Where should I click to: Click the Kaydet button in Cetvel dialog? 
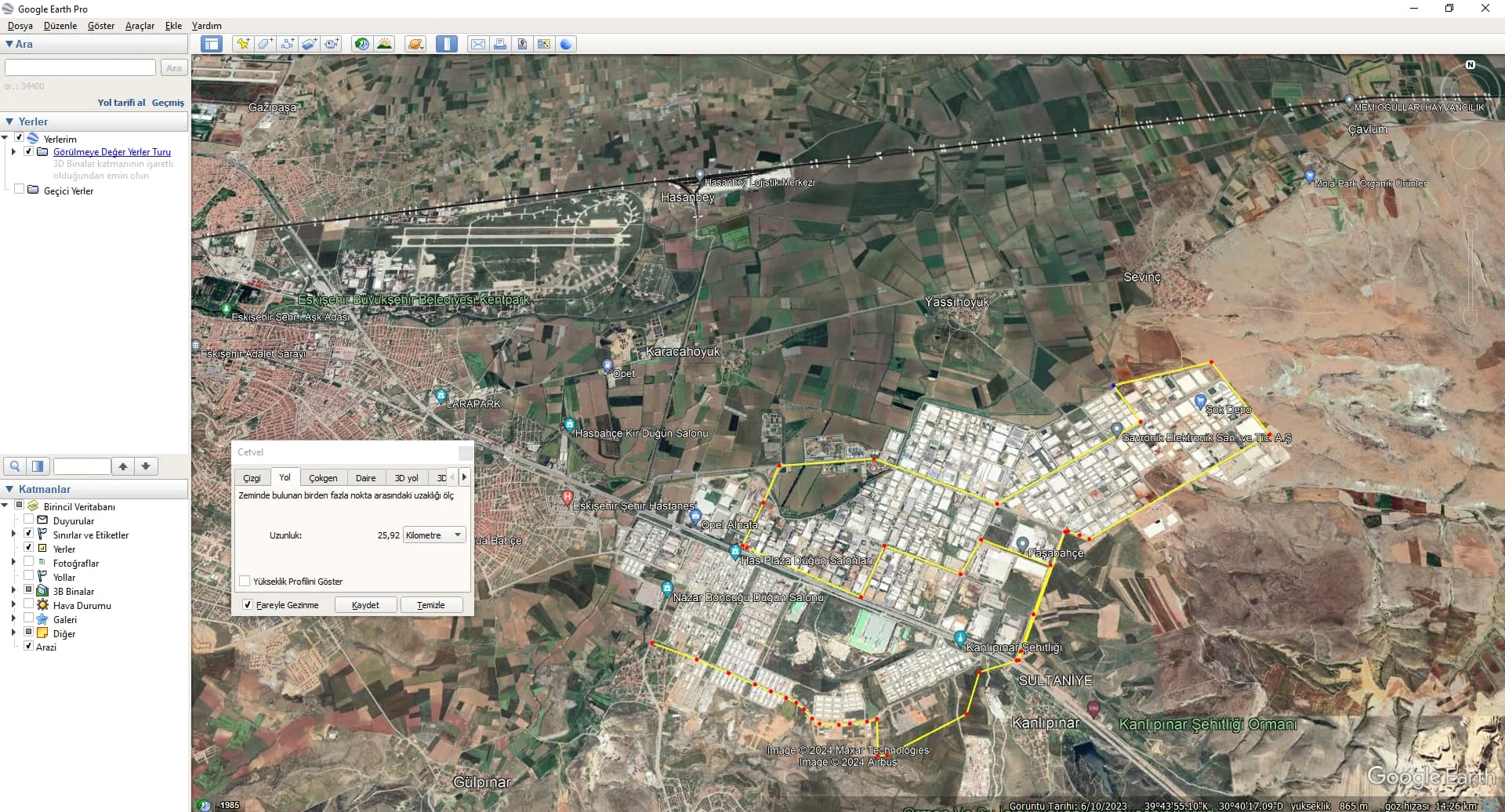point(365,605)
